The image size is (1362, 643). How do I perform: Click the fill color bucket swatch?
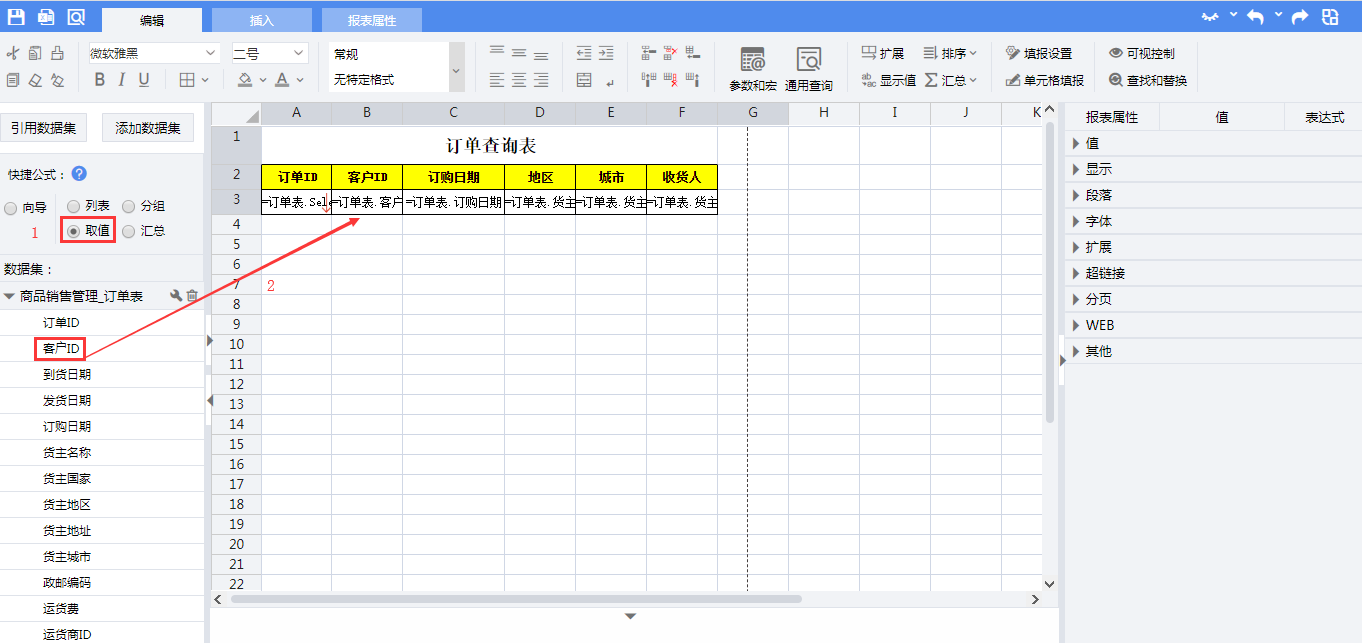pos(245,80)
